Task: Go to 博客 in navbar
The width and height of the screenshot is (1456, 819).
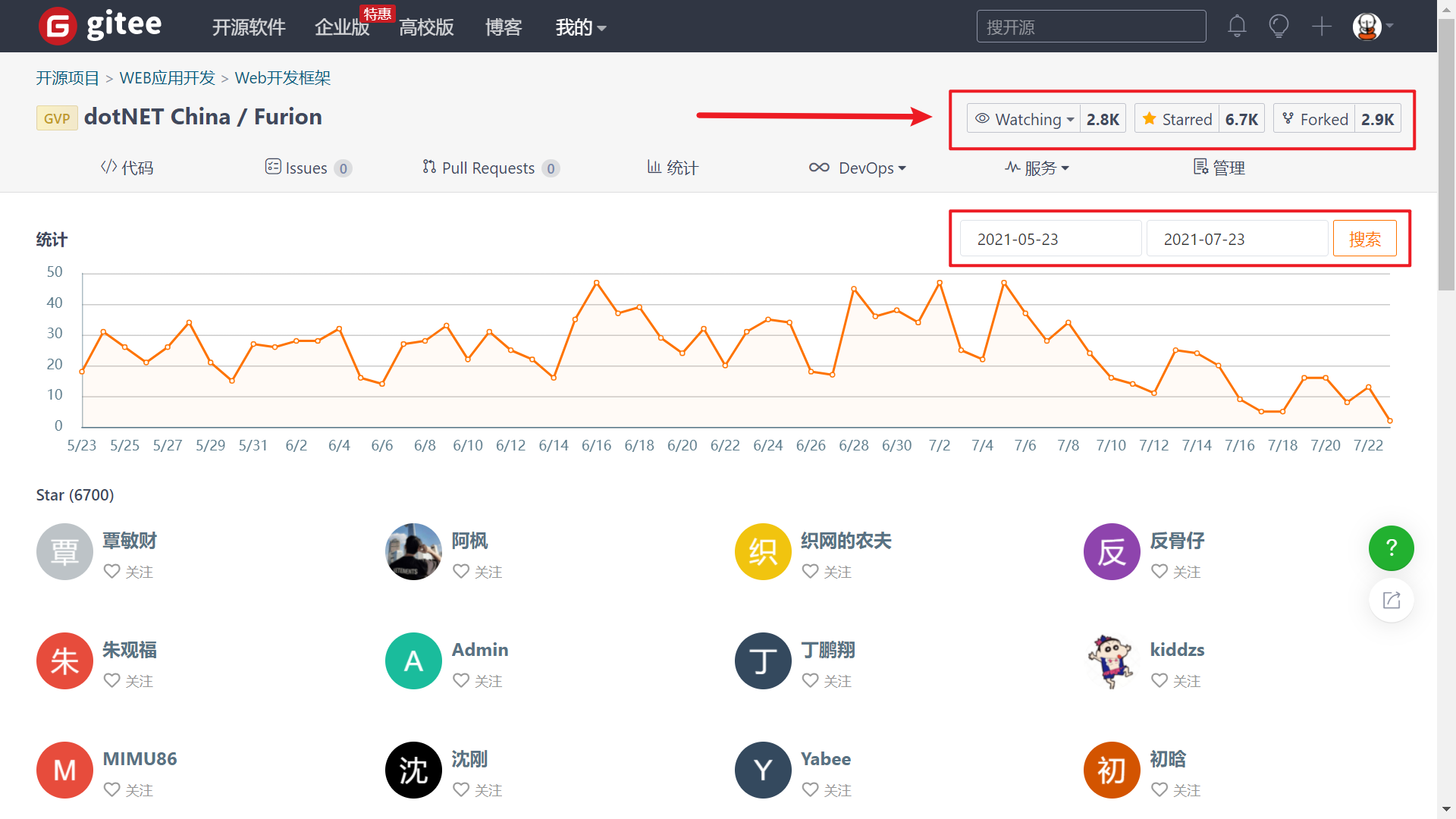Action: pos(504,27)
